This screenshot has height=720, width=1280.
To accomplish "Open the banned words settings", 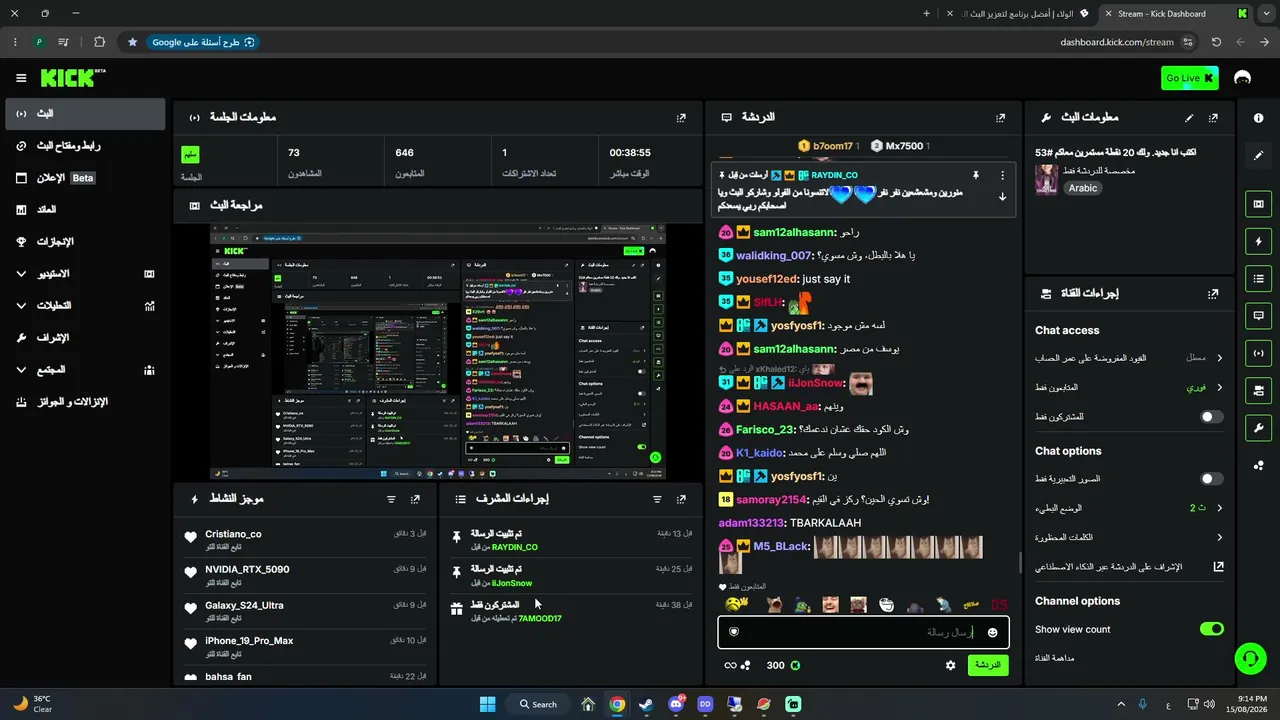I will tap(1129, 537).
